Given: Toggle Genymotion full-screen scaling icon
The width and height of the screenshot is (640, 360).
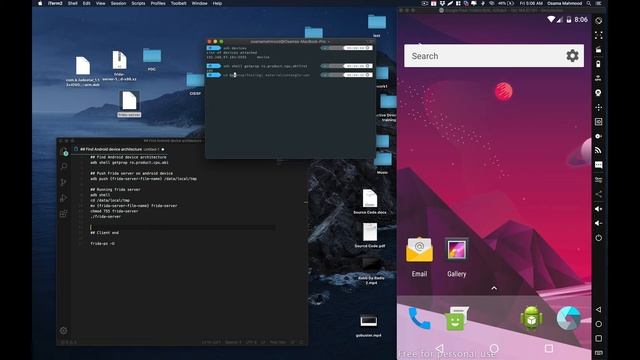Looking at the screenshot, I should pyautogui.click(x=598, y=35).
